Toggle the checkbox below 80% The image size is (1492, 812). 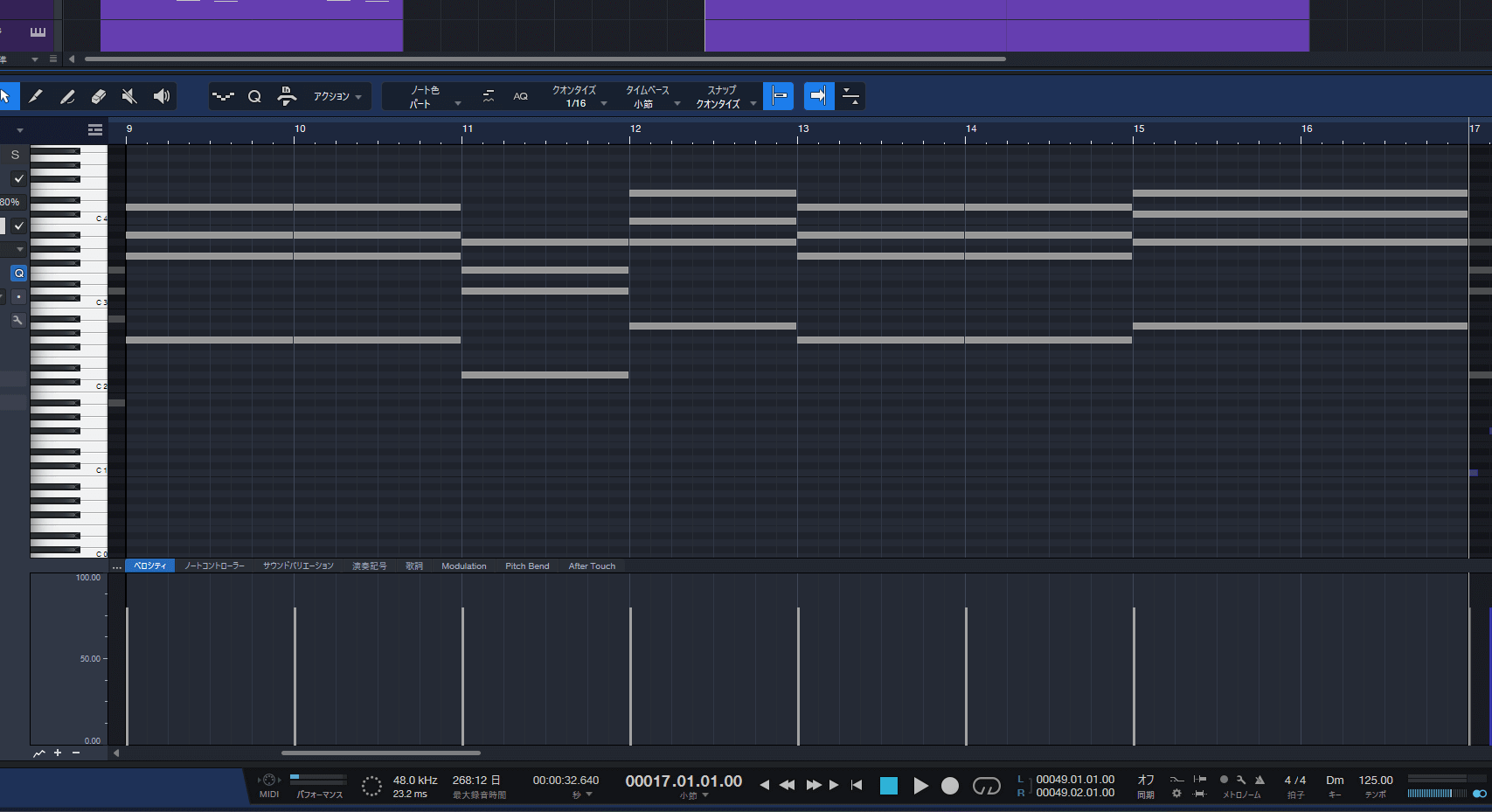18,226
